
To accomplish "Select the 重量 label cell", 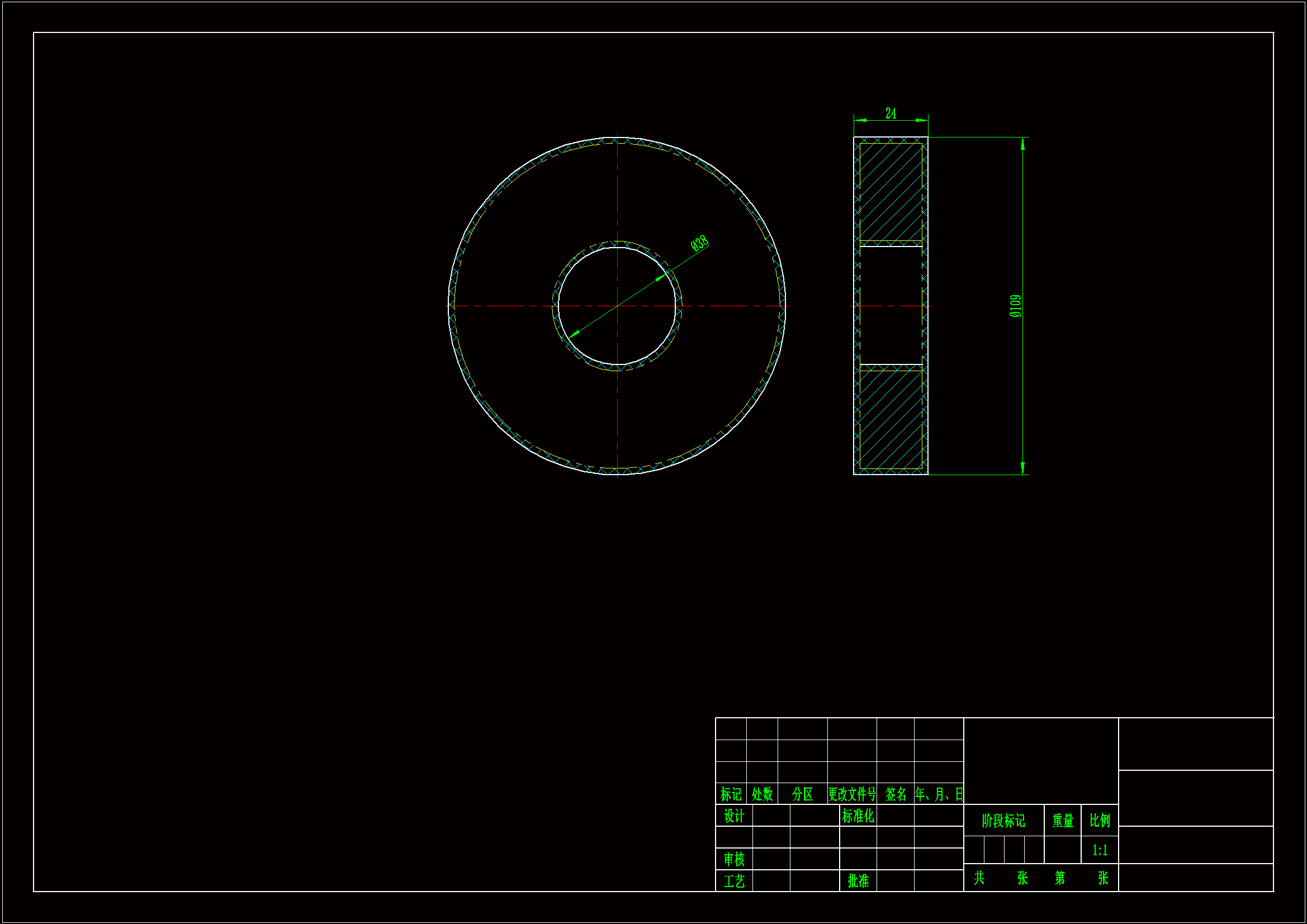I will (1062, 821).
